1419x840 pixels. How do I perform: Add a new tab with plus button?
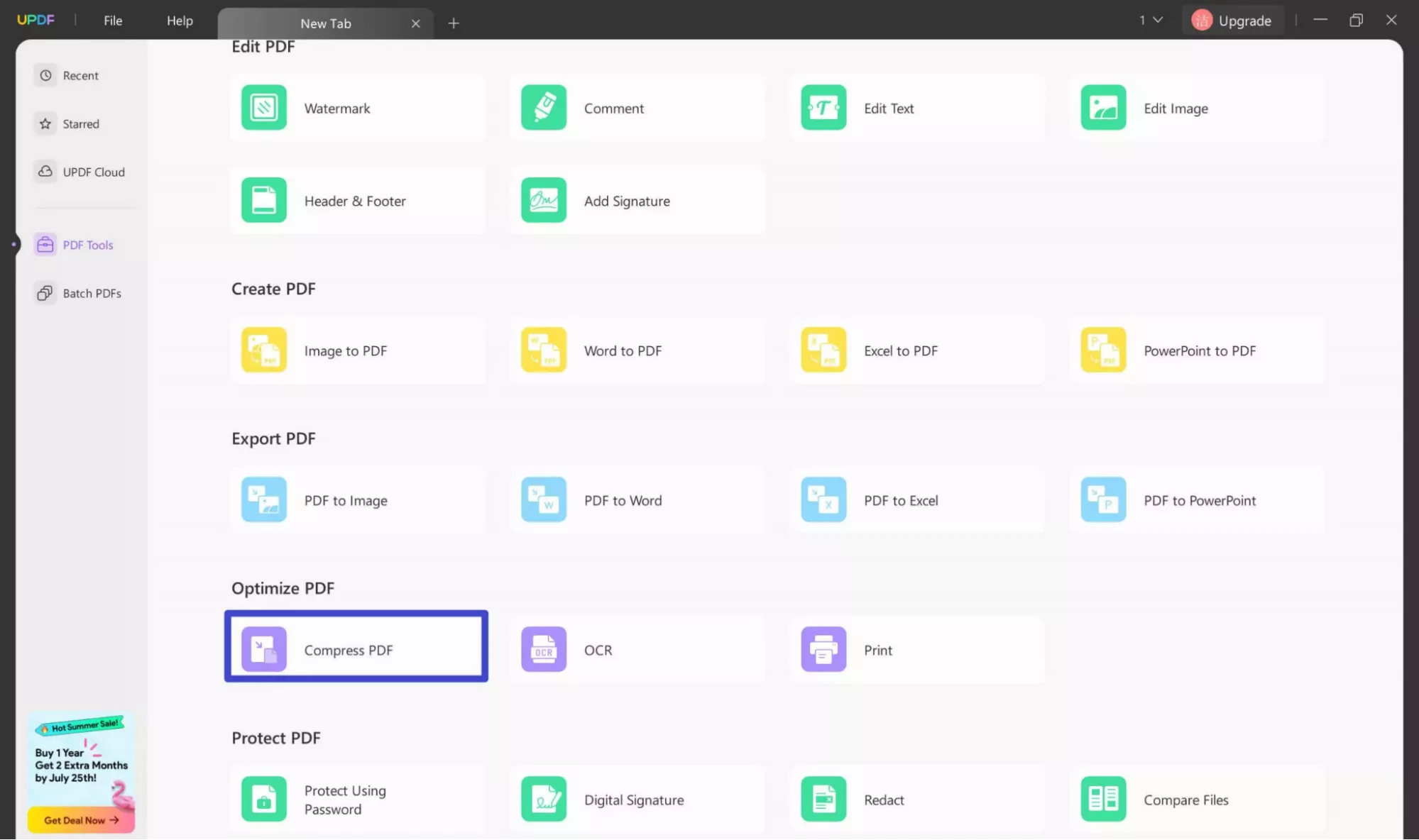pos(454,23)
